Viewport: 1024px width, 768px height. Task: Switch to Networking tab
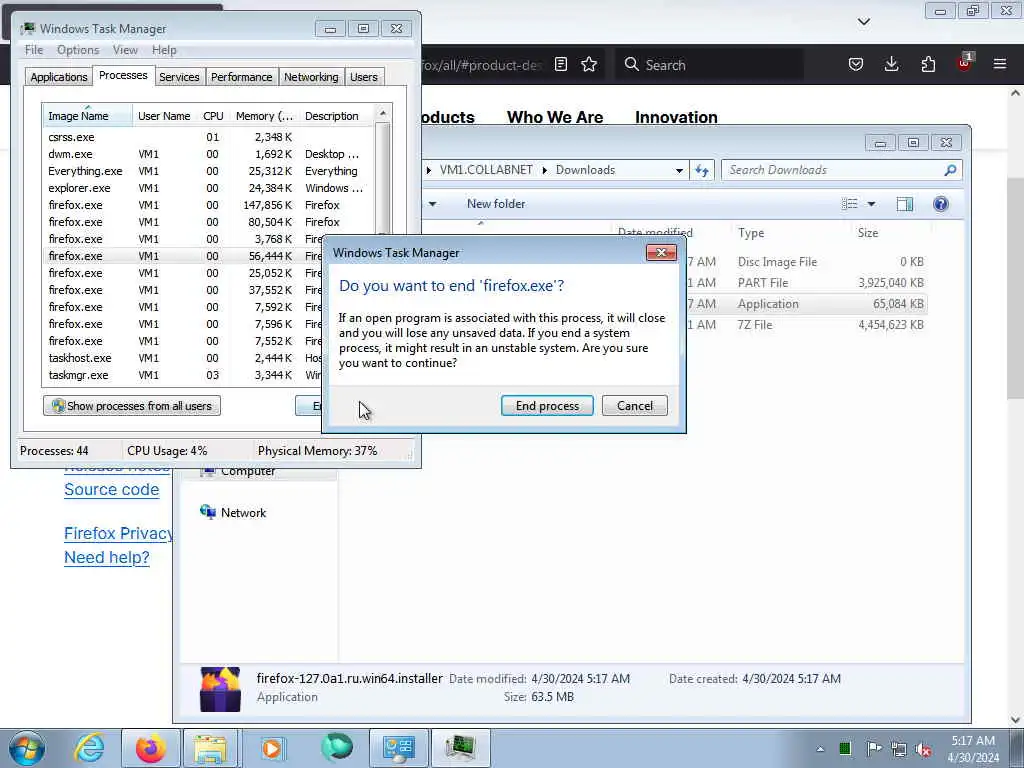(311, 76)
